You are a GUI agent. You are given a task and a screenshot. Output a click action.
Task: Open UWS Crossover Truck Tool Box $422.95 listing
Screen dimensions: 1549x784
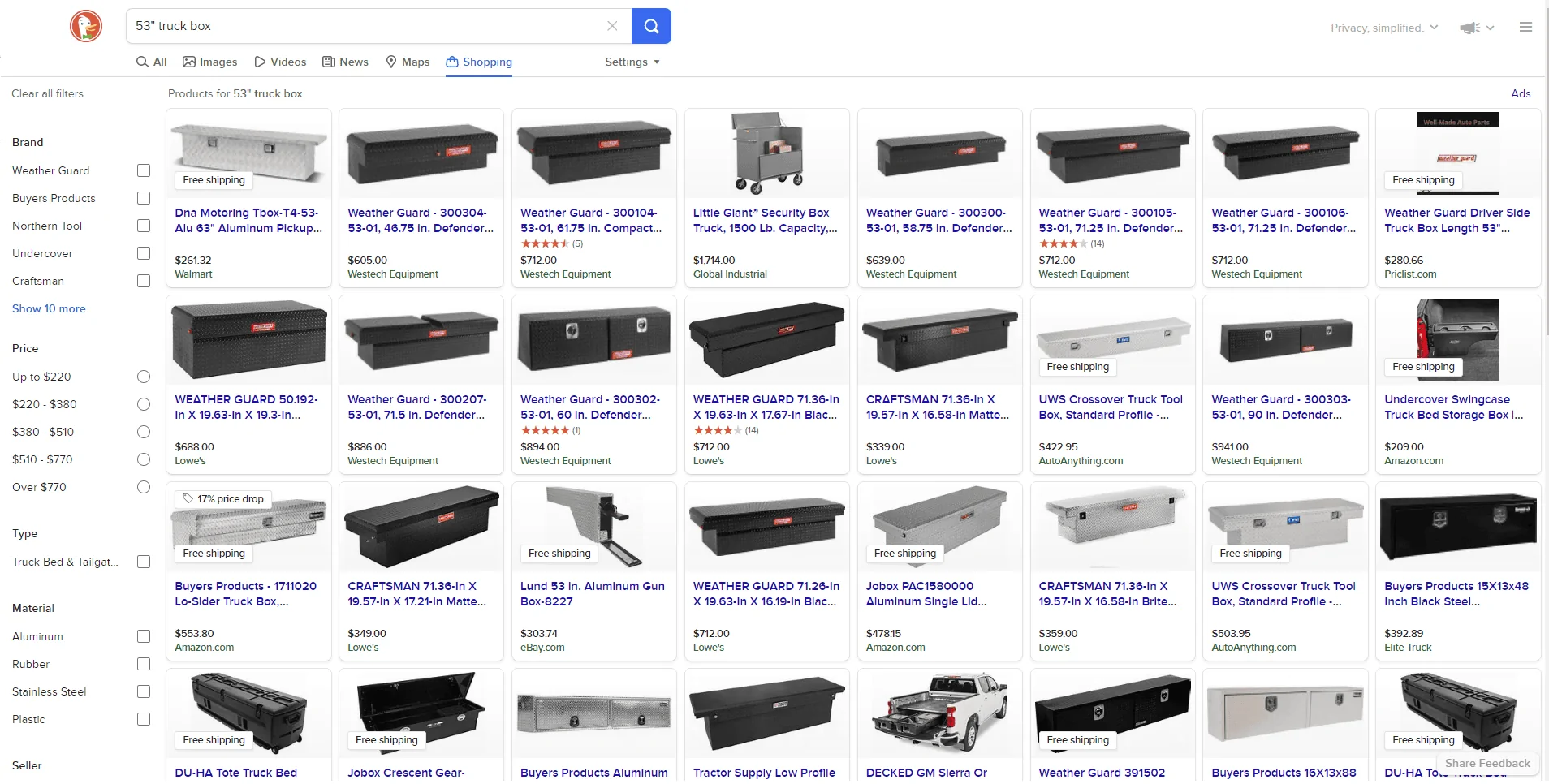1111,407
